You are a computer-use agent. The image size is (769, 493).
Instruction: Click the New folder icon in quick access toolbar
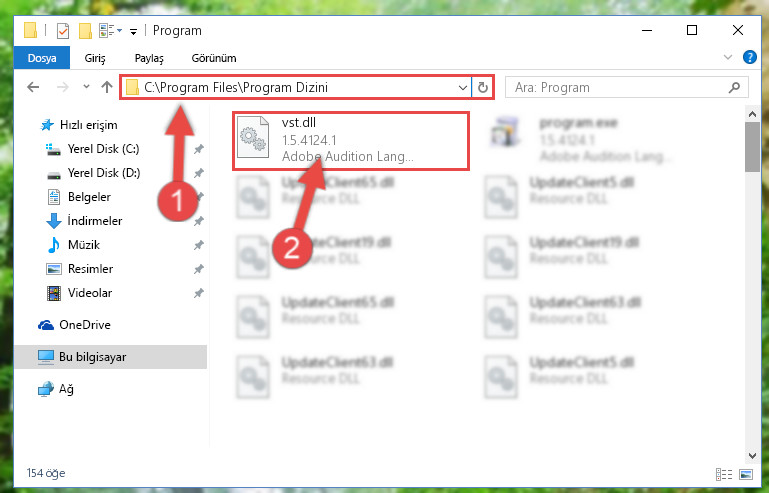[x=85, y=31]
